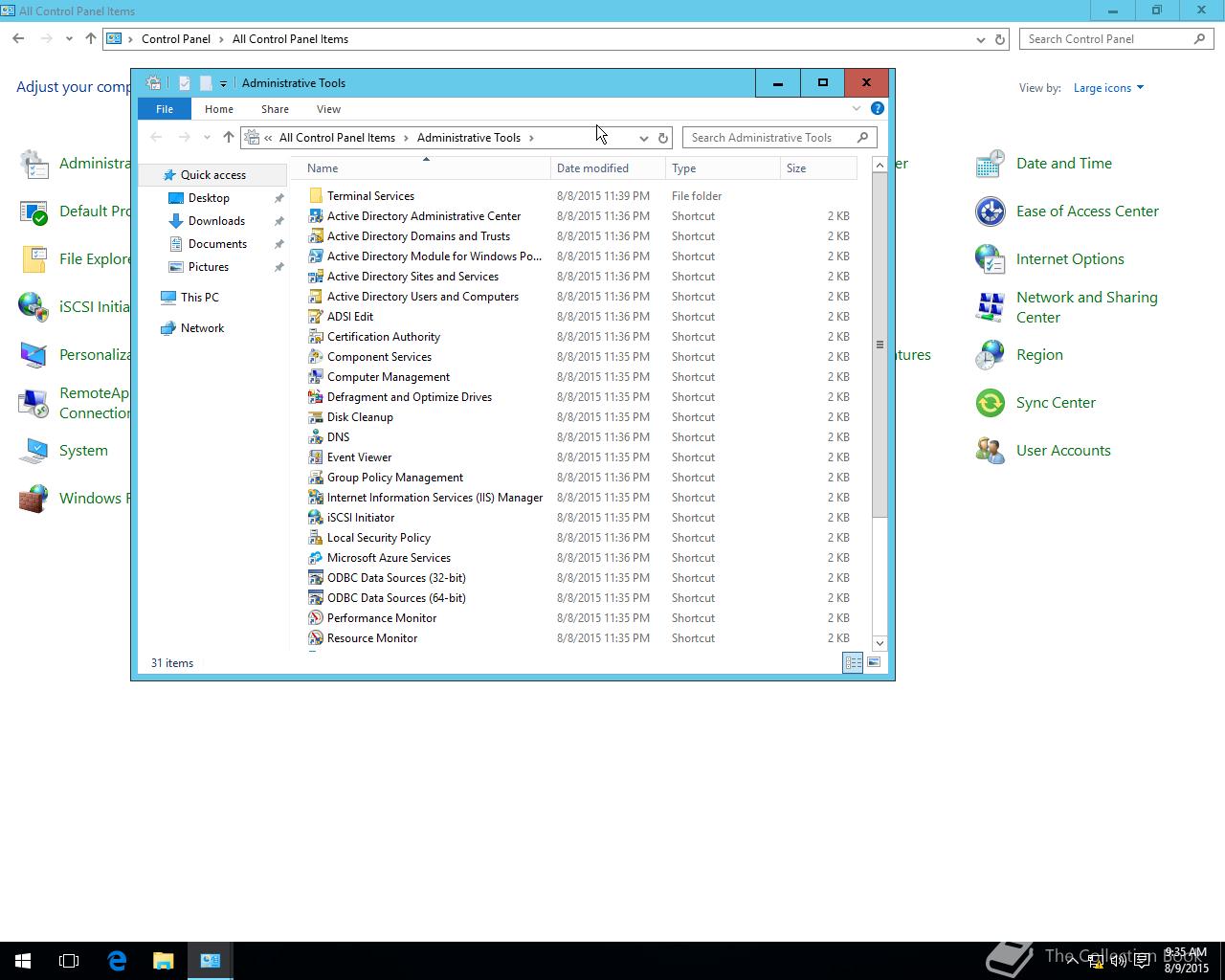Screen dimensions: 1225x980
Task: Open Customize Quick Access Toolbar dropdown
Action: (x=223, y=83)
